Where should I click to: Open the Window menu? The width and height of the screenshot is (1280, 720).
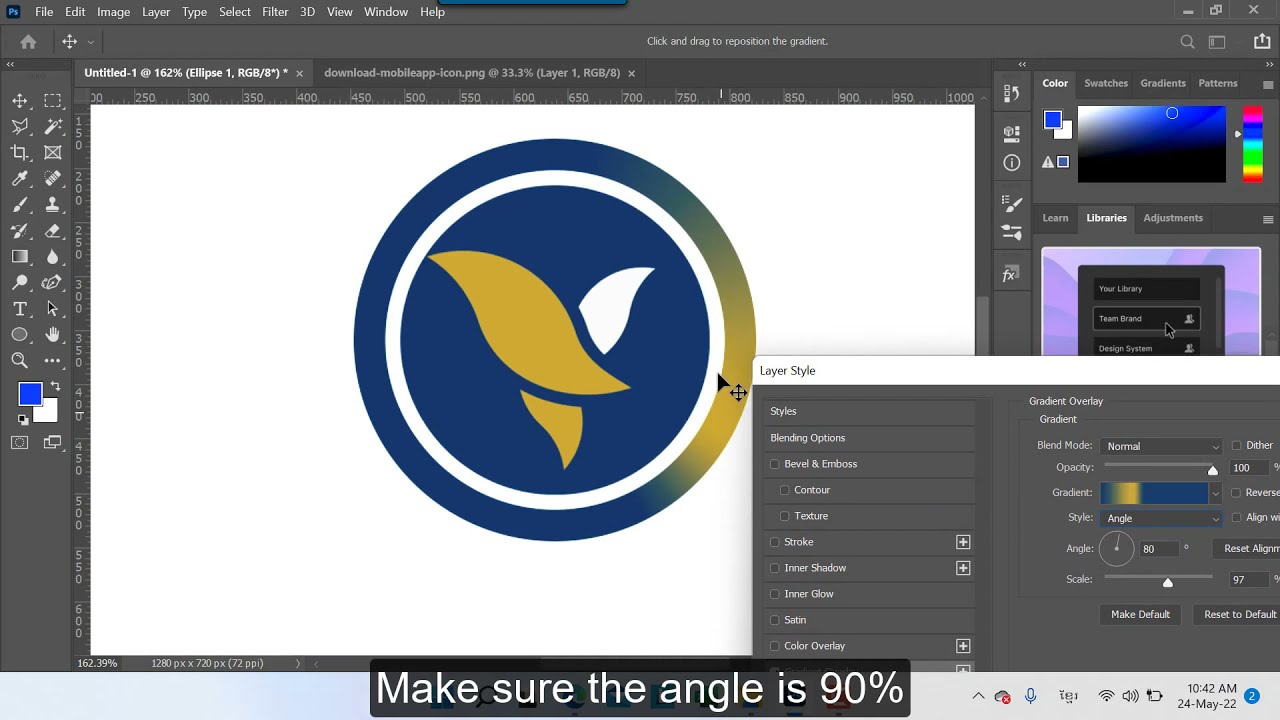(386, 12)
